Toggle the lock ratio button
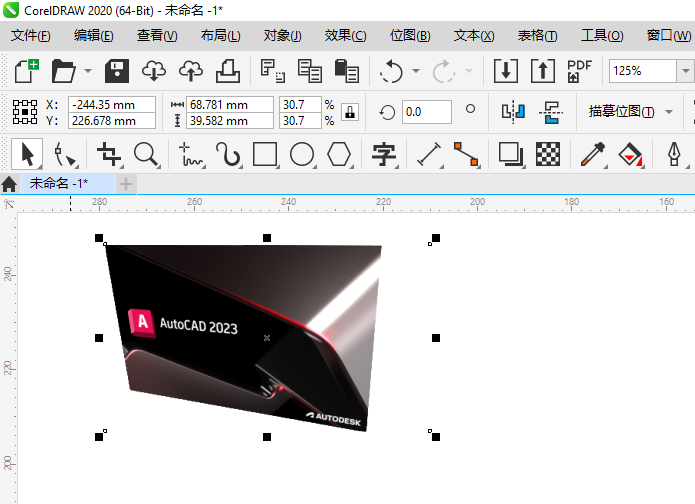The height and width of the screenshot is (504, 695). (x=350, y=113)
